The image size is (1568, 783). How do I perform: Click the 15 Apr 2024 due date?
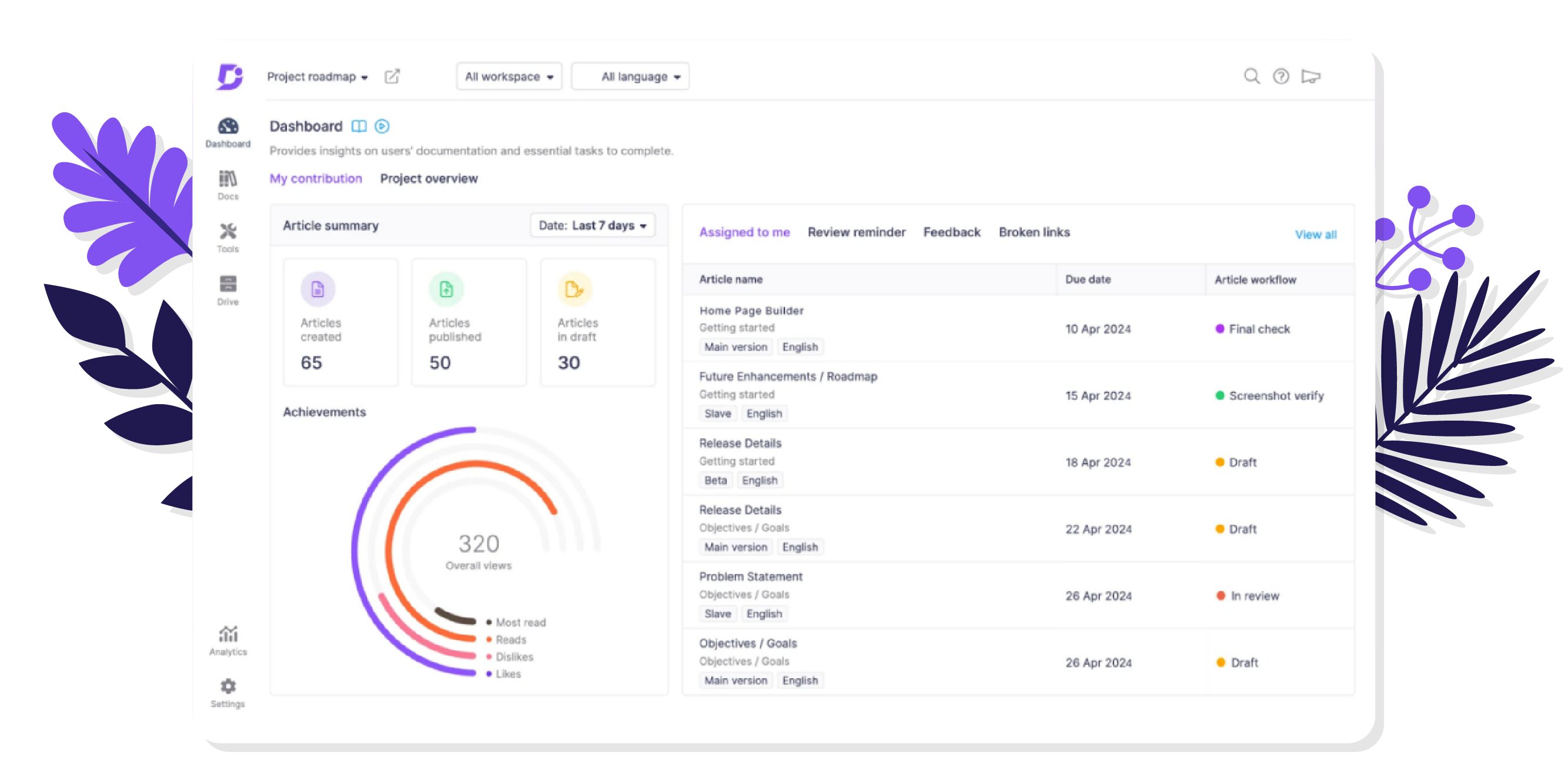coord(1098,397)
